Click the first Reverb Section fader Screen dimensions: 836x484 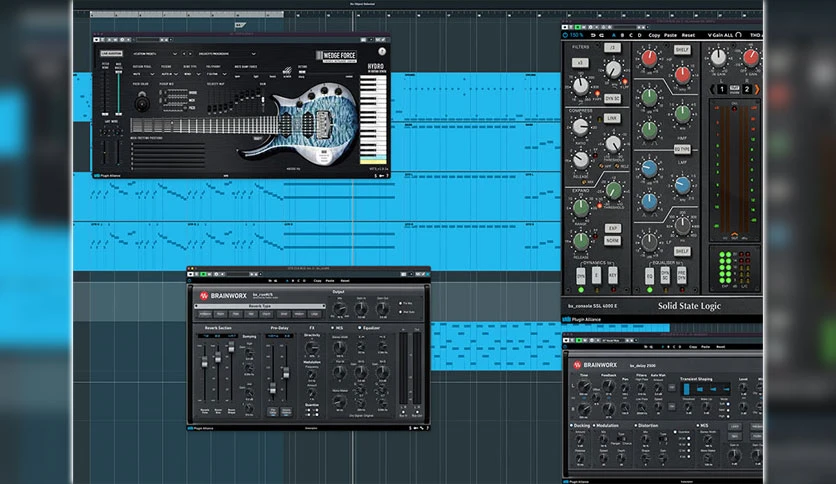click(204, 363)
